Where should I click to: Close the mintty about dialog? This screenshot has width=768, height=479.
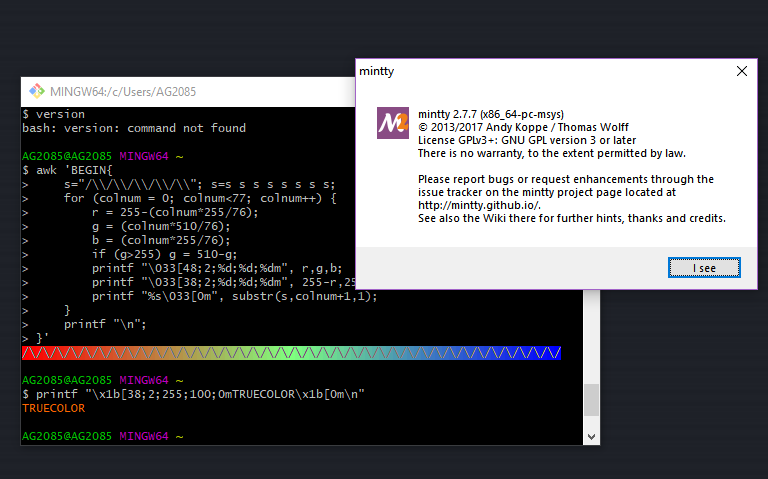(742, 71)
